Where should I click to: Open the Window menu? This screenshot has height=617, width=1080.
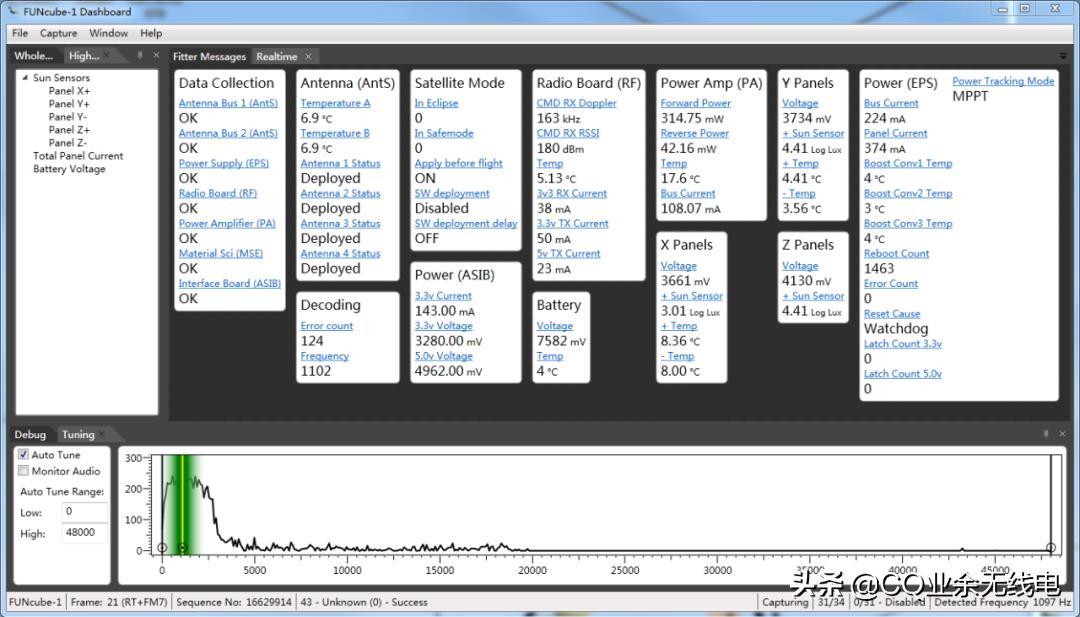(x=109, y=33)
